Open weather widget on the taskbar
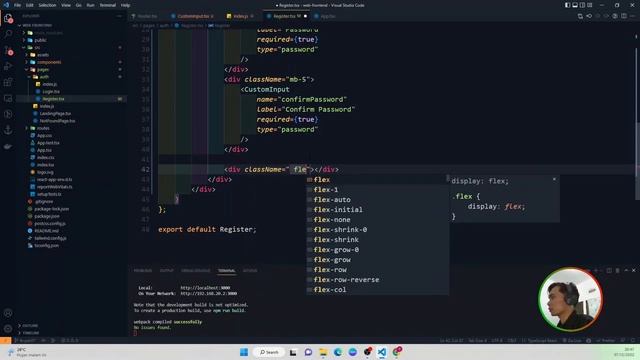Screen dimensions: 640x360 click(27, 352)
